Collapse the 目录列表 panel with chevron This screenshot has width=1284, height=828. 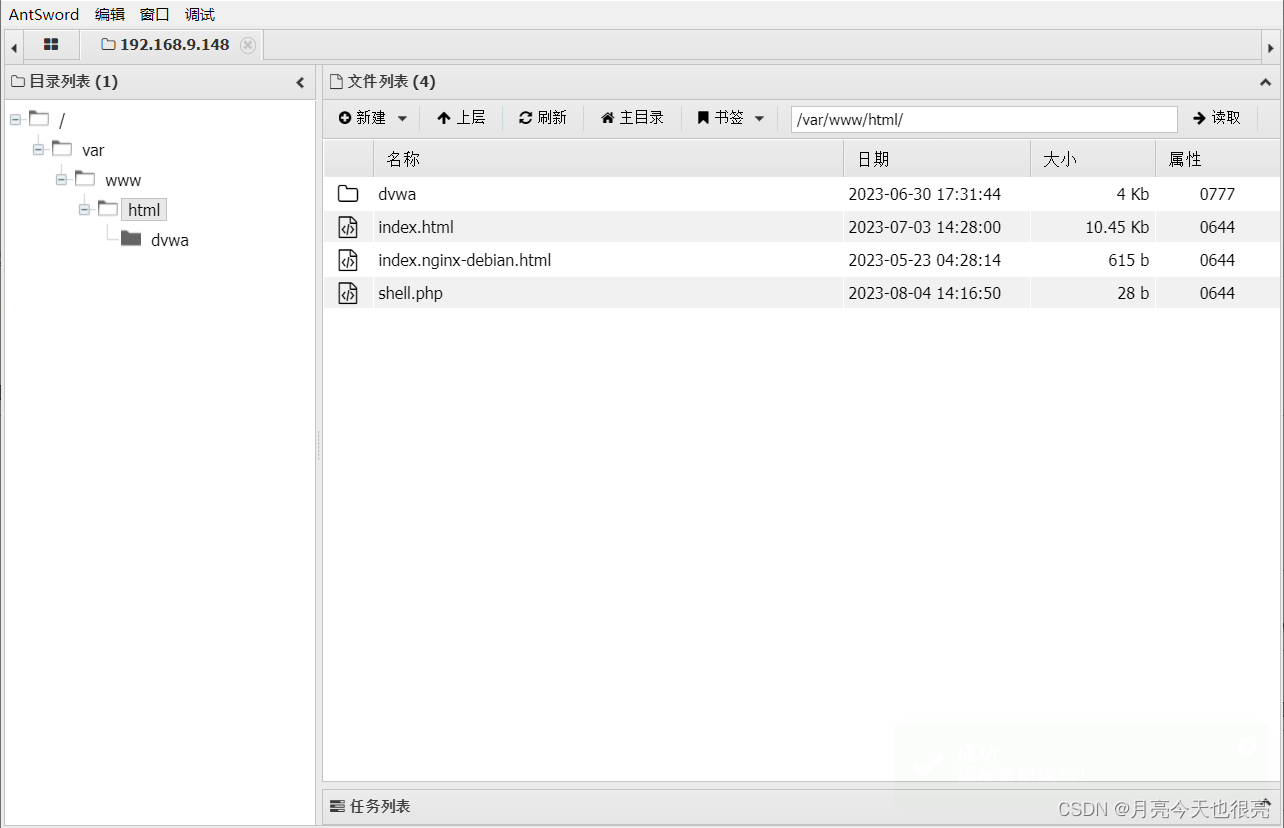300,82
